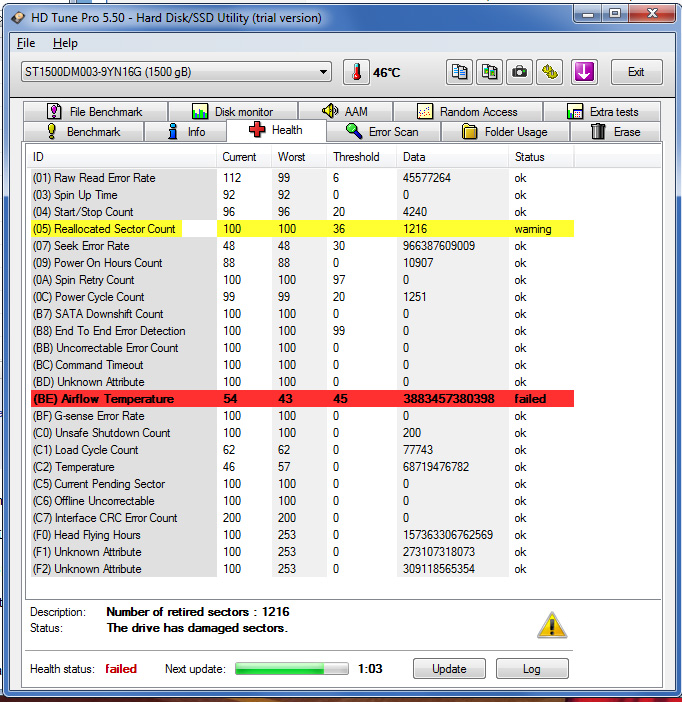
Task: Select the (F1) Unknown Attribute row
Action: [x=302, y=552]
